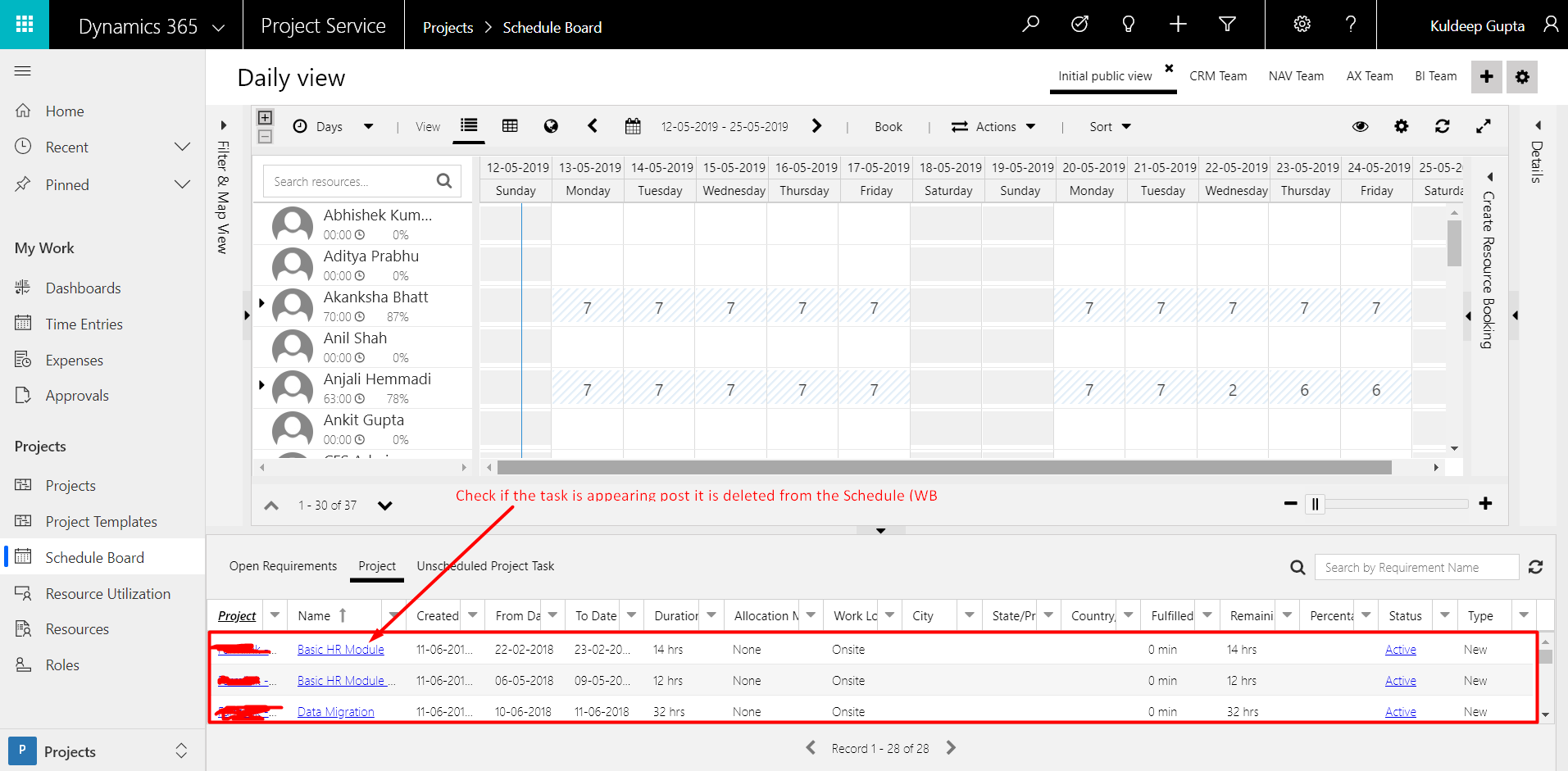Screen dimensions: 1568x771
Task: Select the hourly grid view icon
Action: click(x=510, y=126)
